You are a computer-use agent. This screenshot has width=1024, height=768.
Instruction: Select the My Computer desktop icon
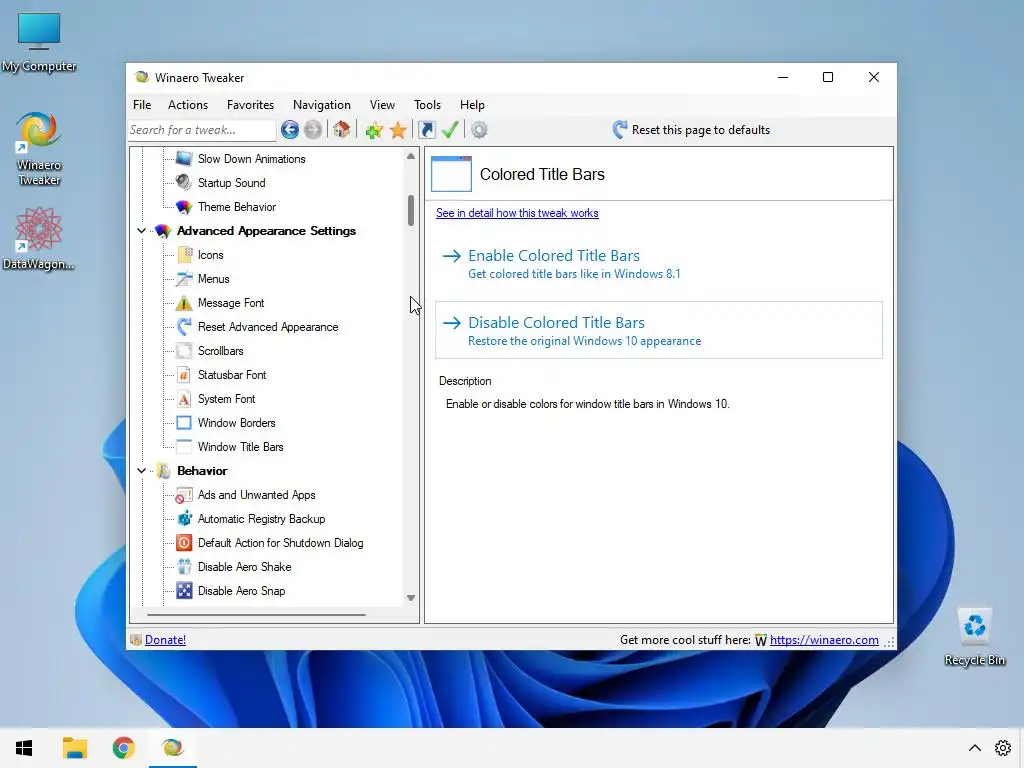coord(39,42)
